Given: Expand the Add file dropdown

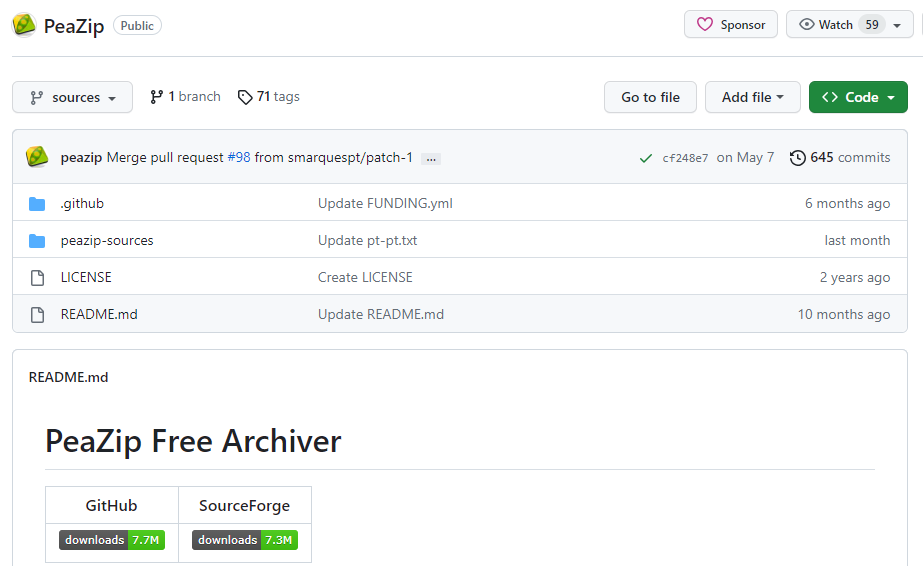Looking at the screenshot, I should (x=752, y=97).
